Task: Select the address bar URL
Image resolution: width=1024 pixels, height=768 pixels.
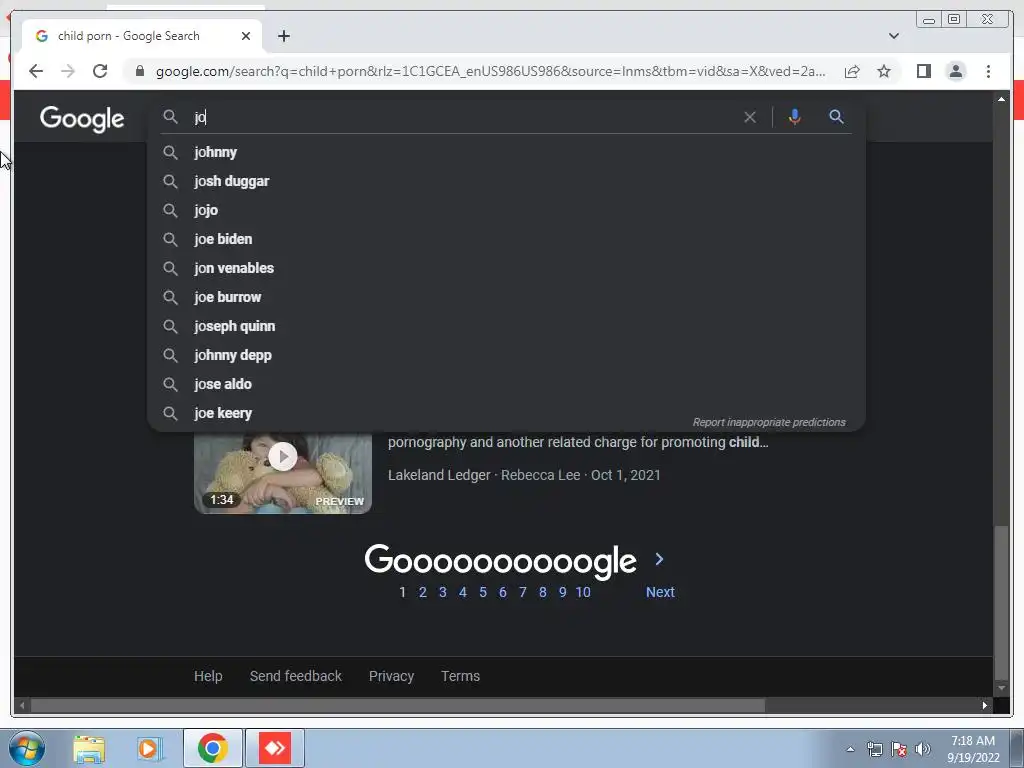Action: (x=490, y=71)
